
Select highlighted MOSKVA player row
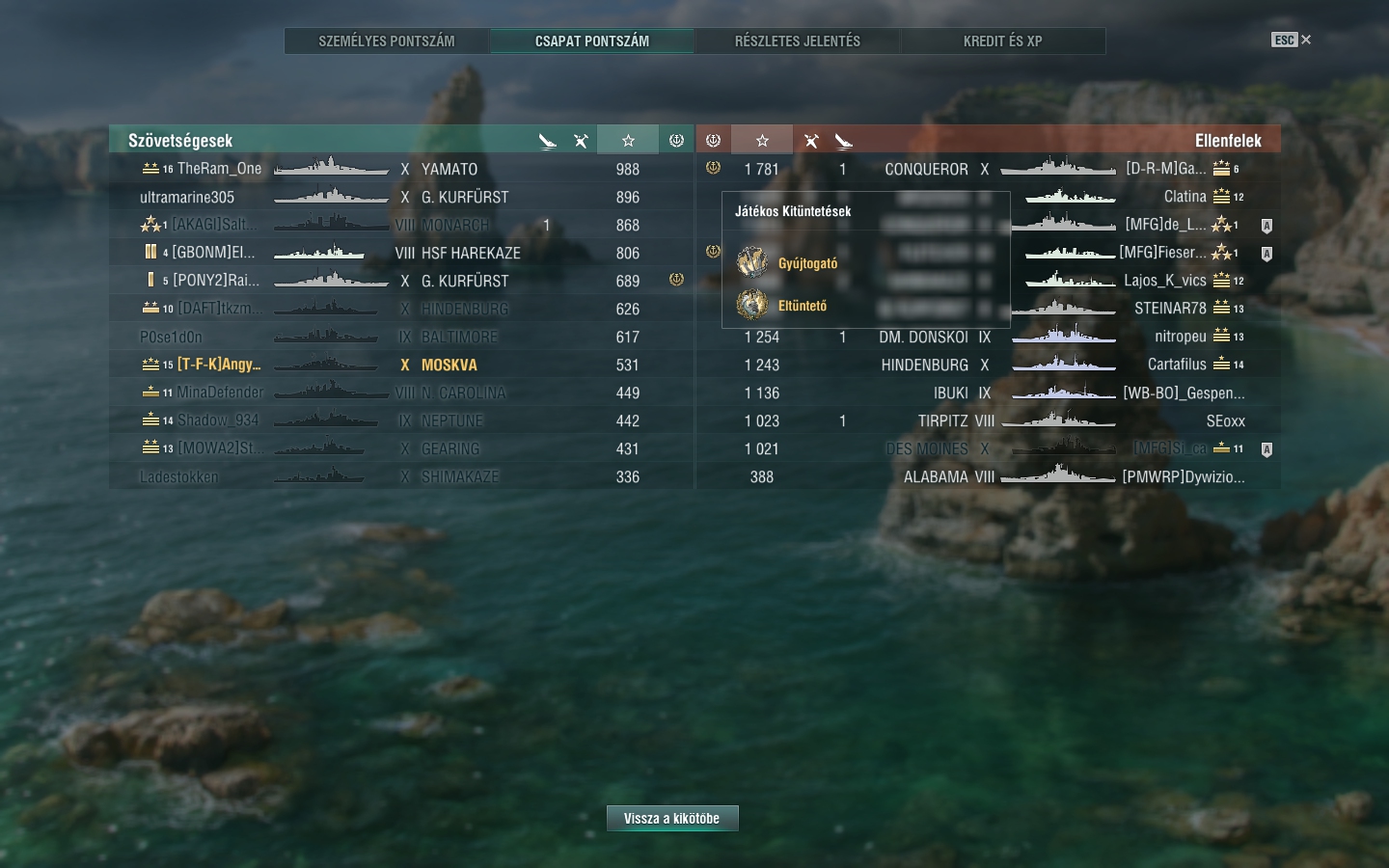click(401, 365)
